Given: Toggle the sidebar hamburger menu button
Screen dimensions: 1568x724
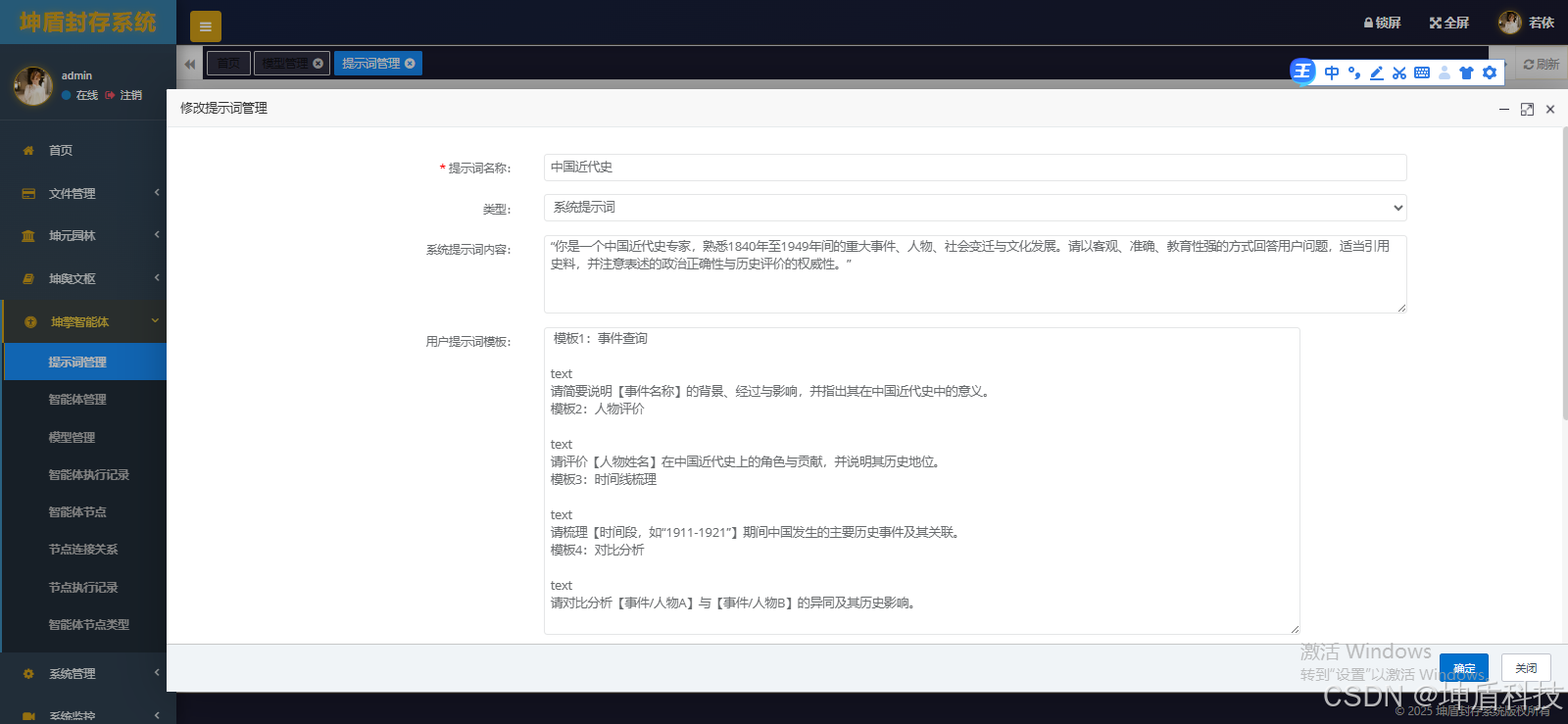Looking at the screenshot, I should (x=206, y=26).
